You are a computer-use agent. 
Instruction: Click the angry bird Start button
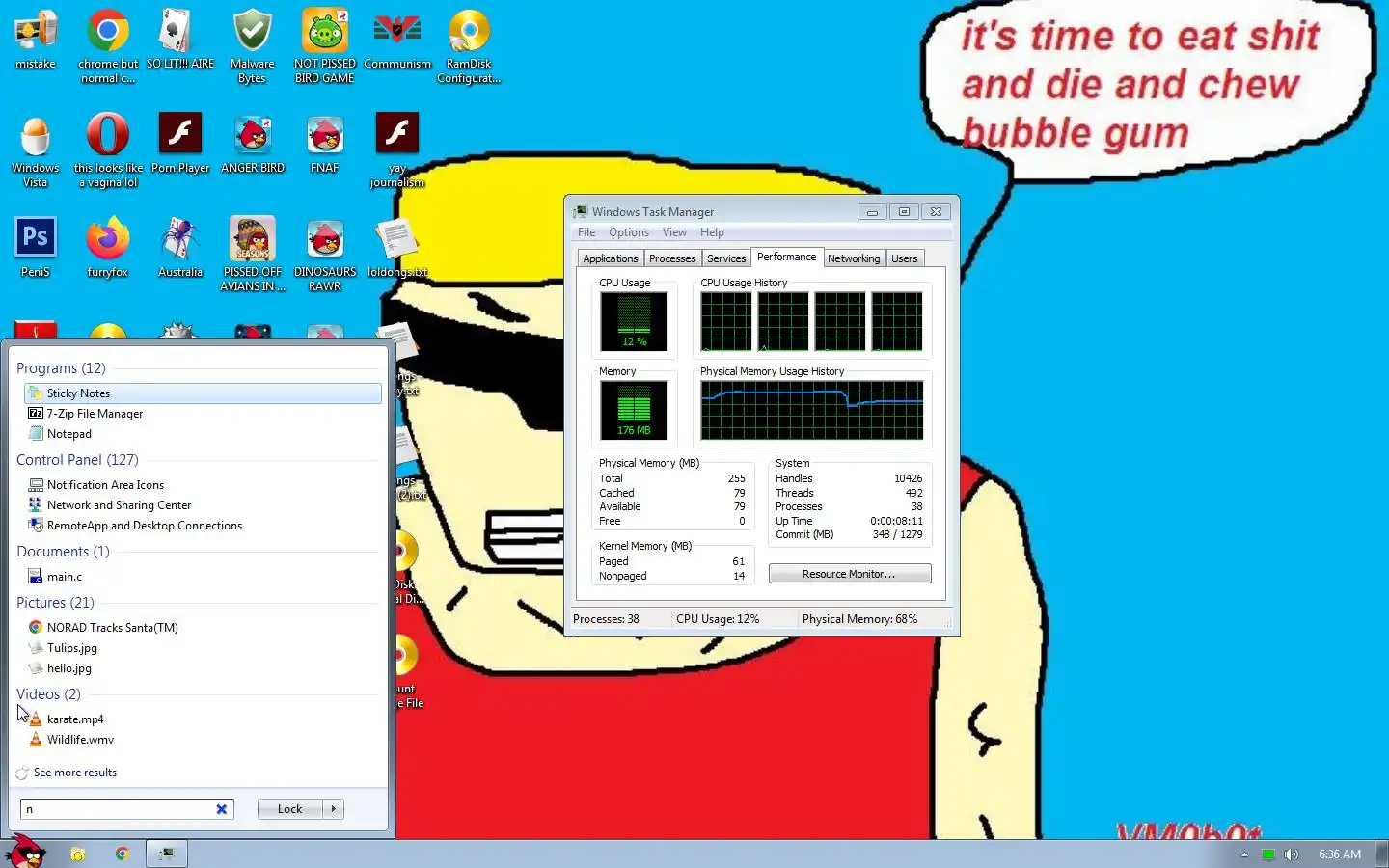tap(26, 852)
